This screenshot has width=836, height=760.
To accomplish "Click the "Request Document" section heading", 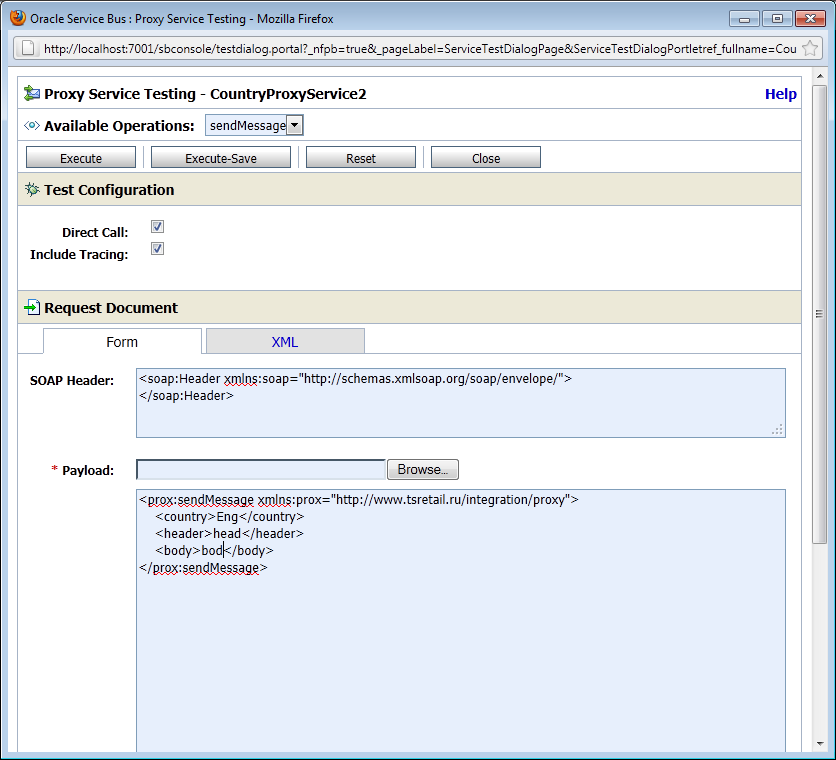I will click(x=111, y=308).
